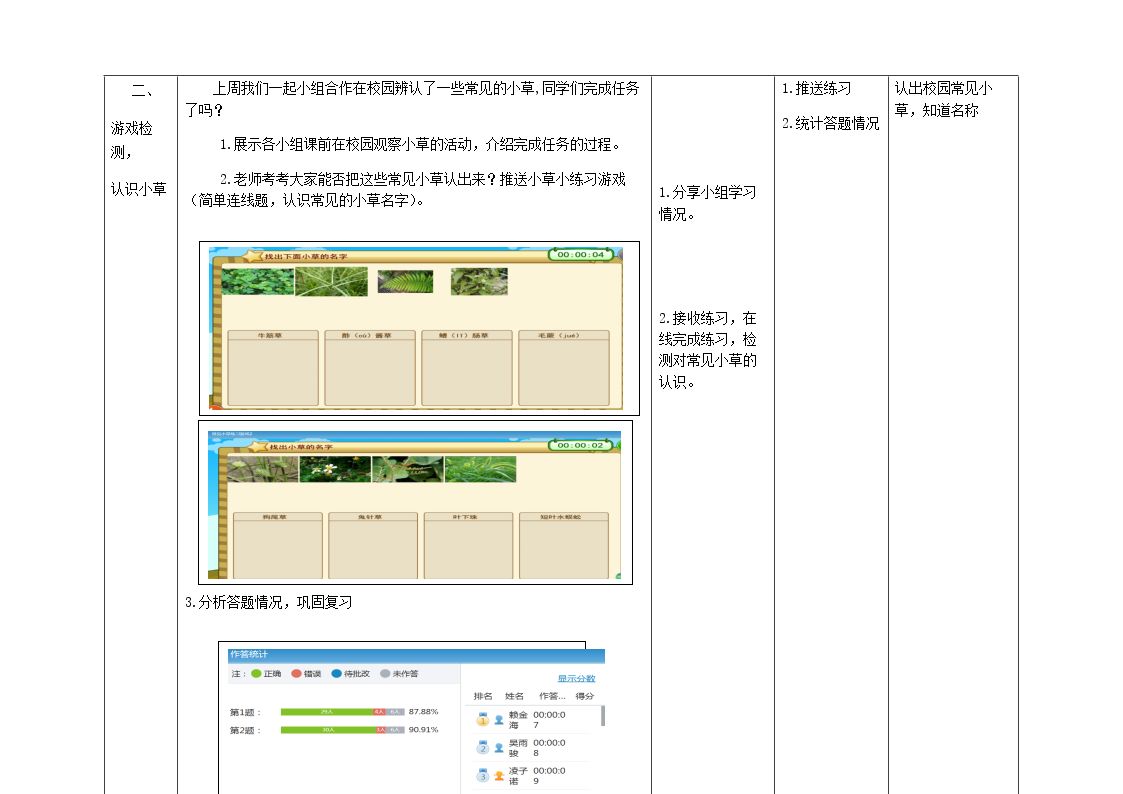This screenshot has height=794, width=1123.
Task: Click the 00:00:02 timer badge
Action: click(580, 445)
